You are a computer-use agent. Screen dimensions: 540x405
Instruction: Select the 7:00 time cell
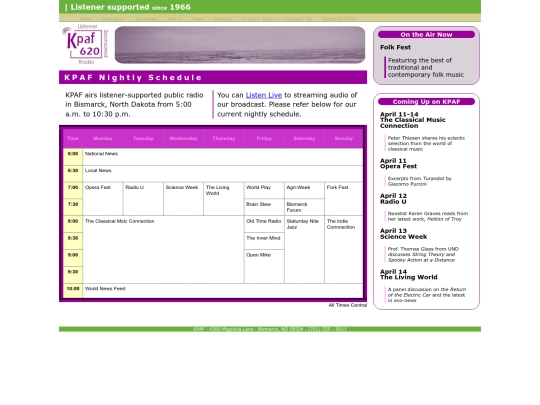tap(73, 190)
